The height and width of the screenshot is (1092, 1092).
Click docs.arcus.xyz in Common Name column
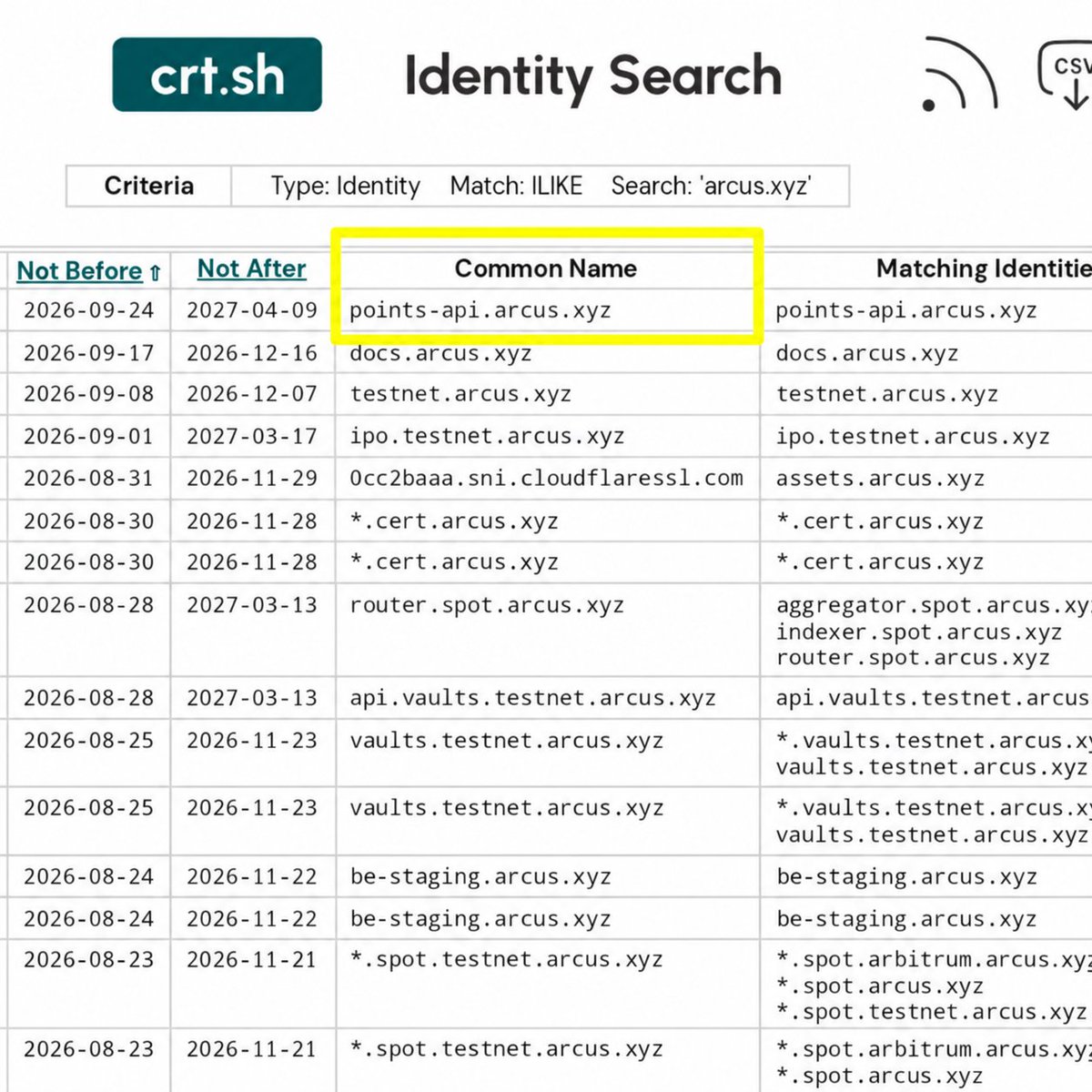(x=440, y=353)
